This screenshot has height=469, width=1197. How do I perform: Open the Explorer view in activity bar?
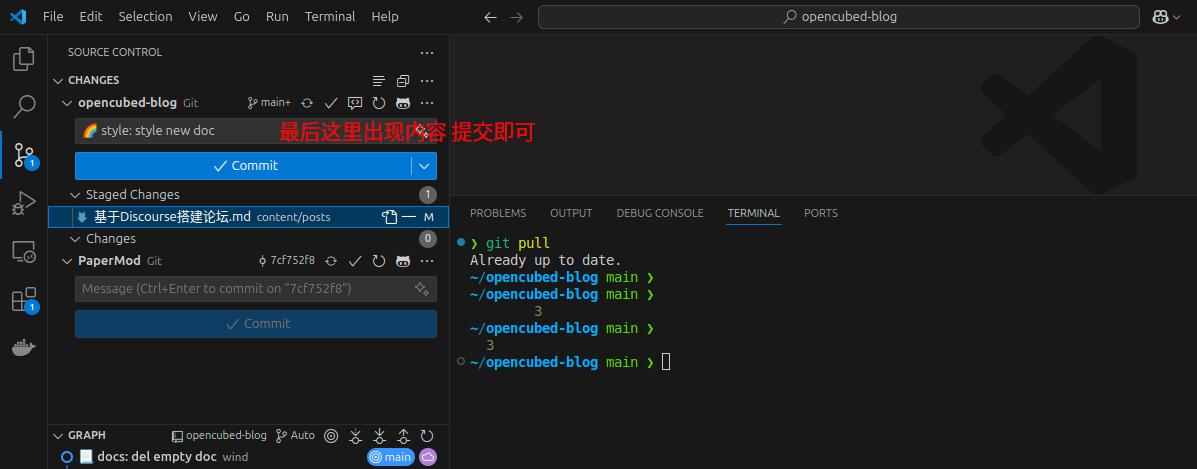click(x=23, y=59)
